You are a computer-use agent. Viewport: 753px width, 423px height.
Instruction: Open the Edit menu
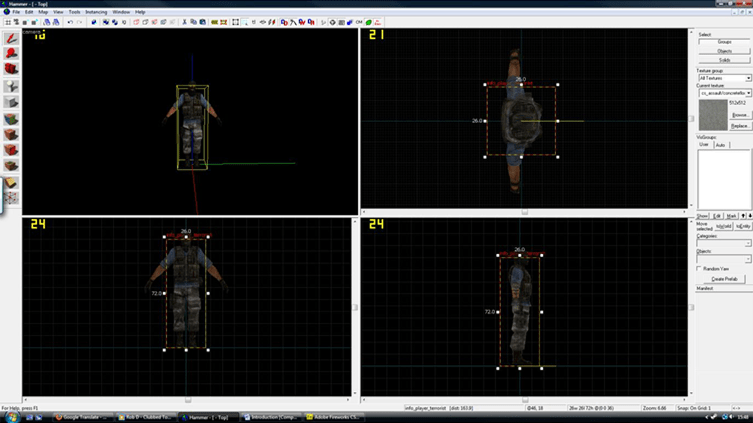[29, 12]
